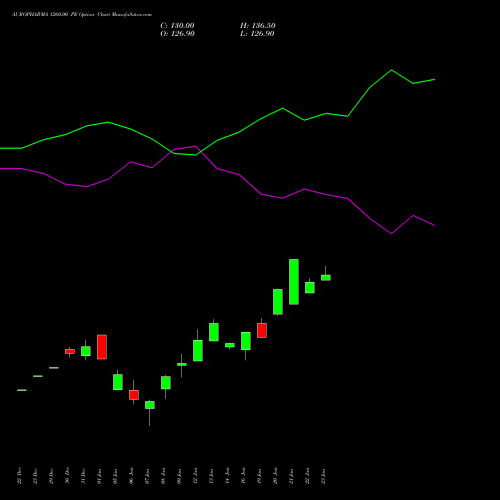The image size is (500, 500).
Task: Click the 30 Dec date label
Action: (67, 476)
